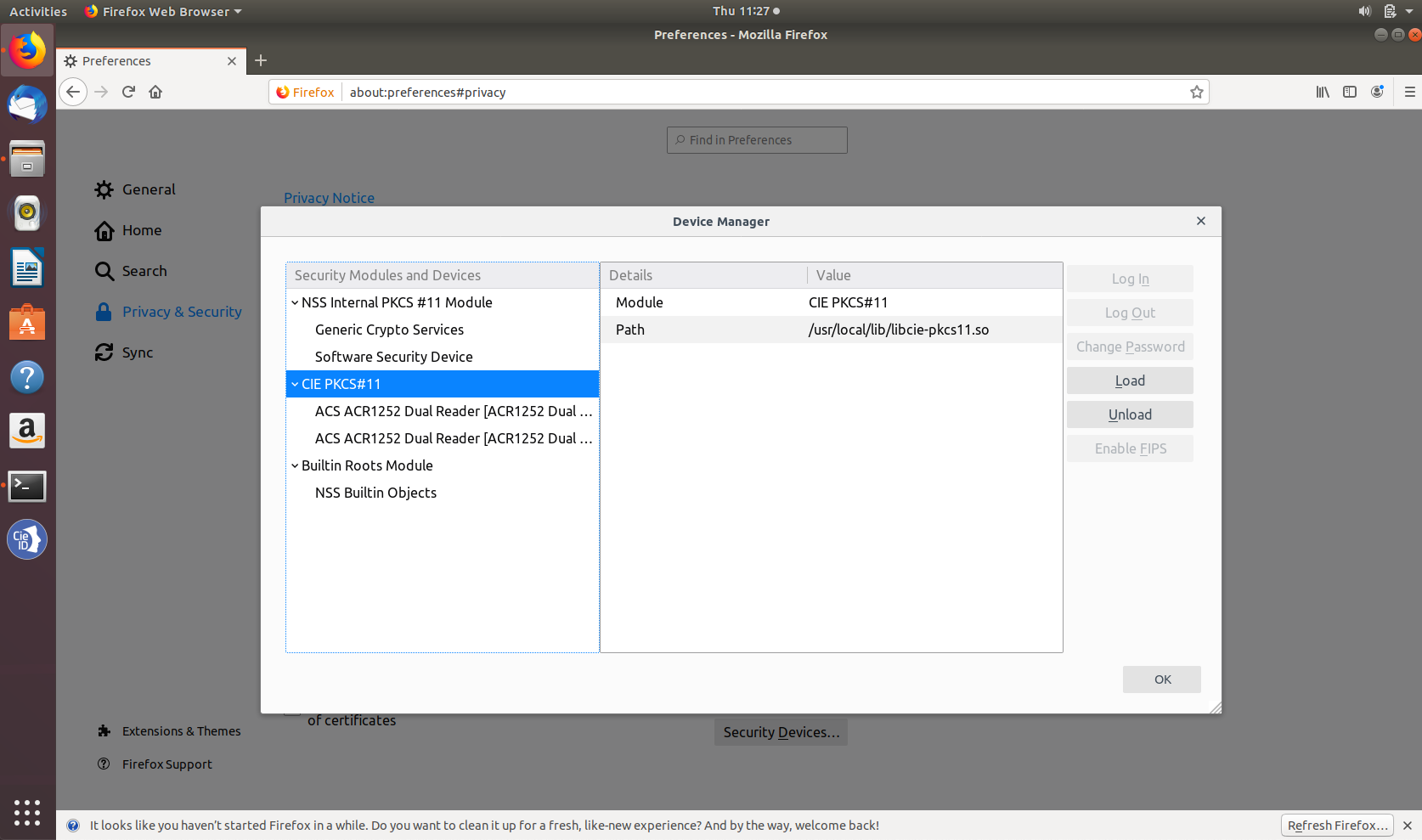
Task: Click the Refresh Firefox button
Action: (x=1338, y=826)
